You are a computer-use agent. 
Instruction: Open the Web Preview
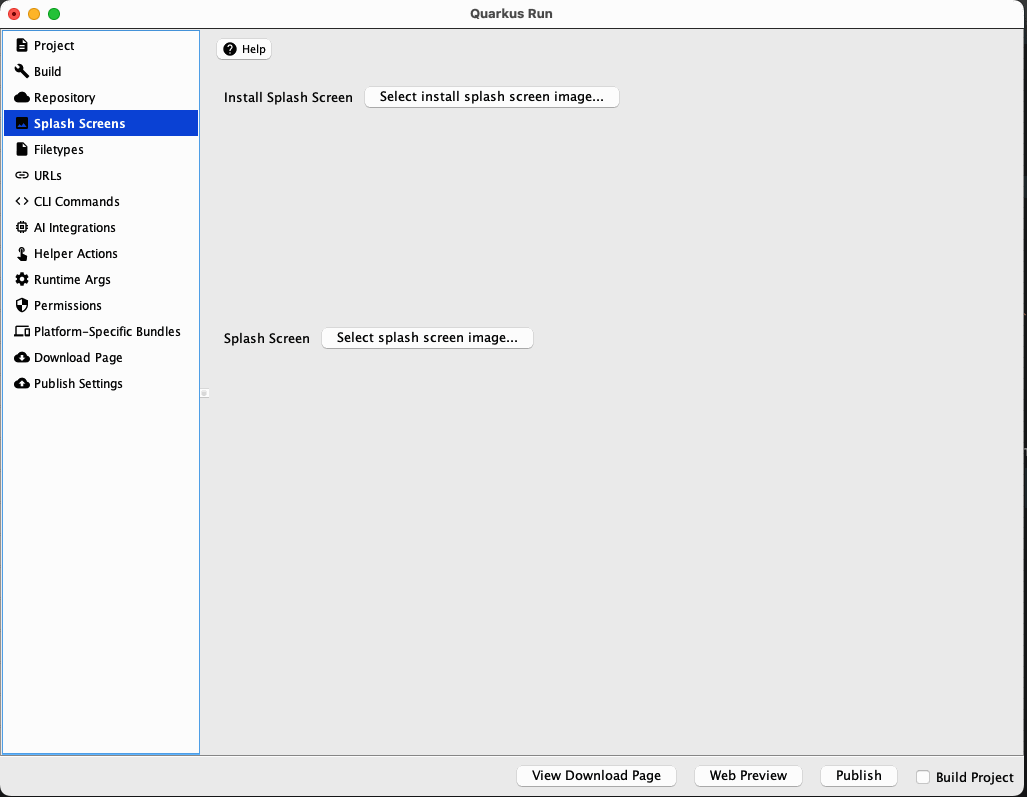[x=748, y=775]
